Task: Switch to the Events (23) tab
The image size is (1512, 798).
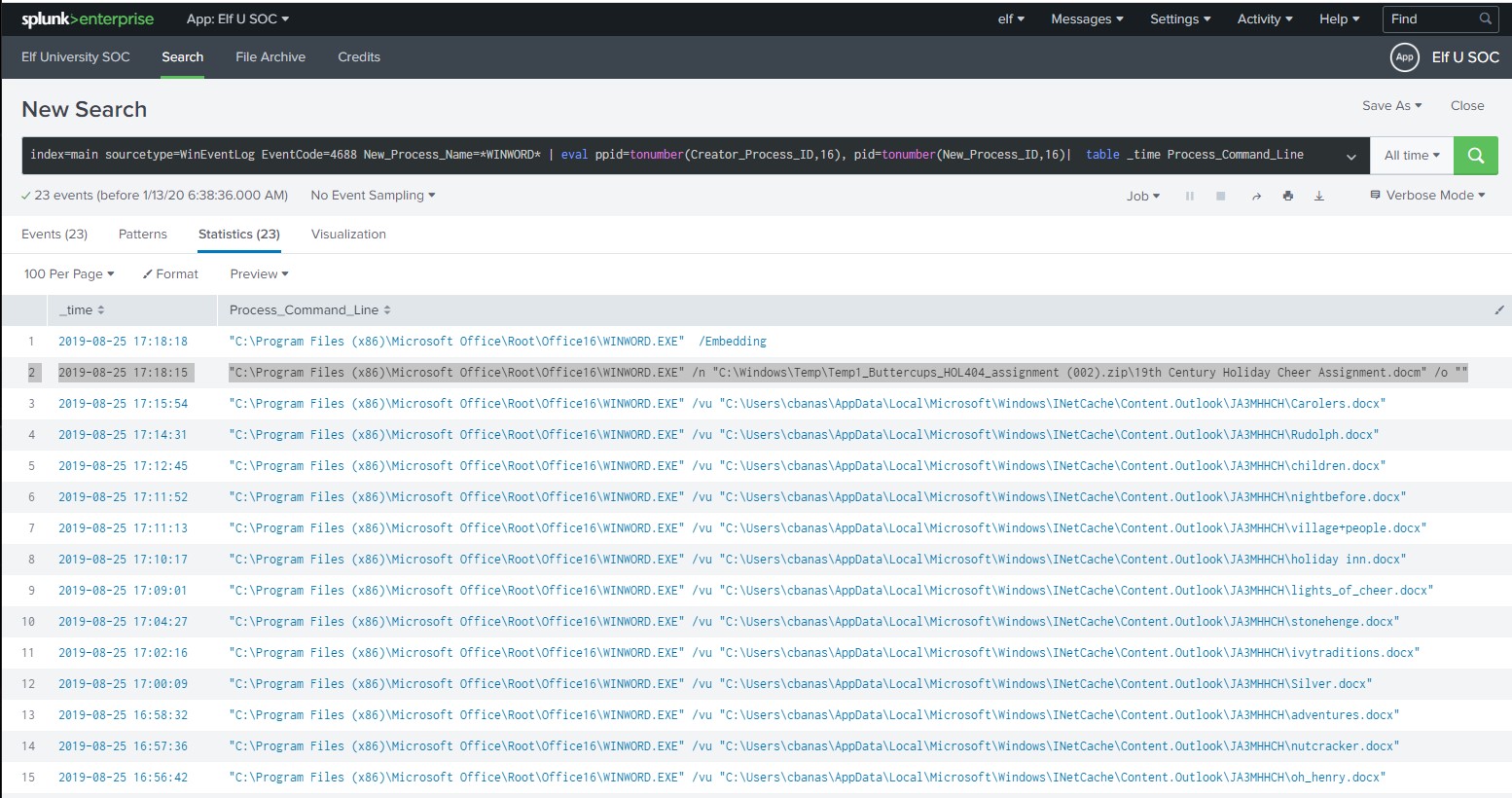Action: click(54, 235)
